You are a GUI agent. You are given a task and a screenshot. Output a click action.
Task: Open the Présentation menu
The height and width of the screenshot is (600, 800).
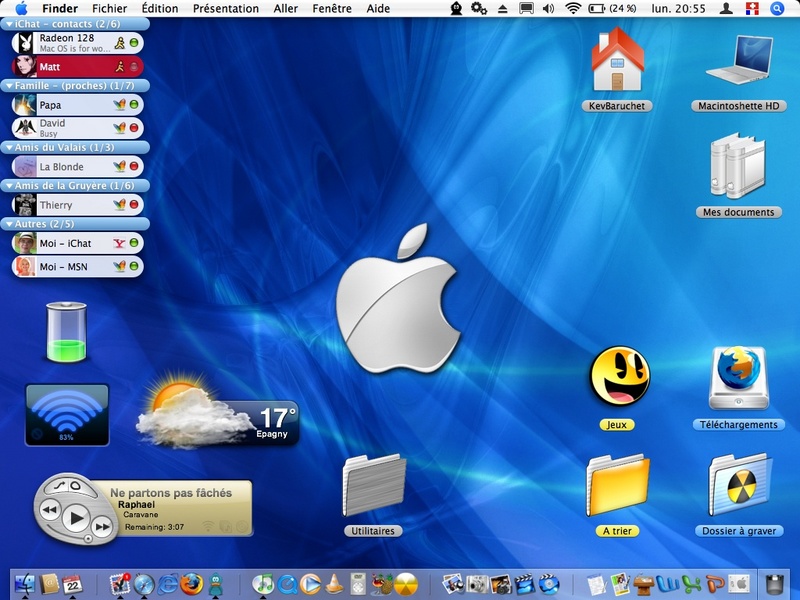pyautogui.click(x=226, y=8)
